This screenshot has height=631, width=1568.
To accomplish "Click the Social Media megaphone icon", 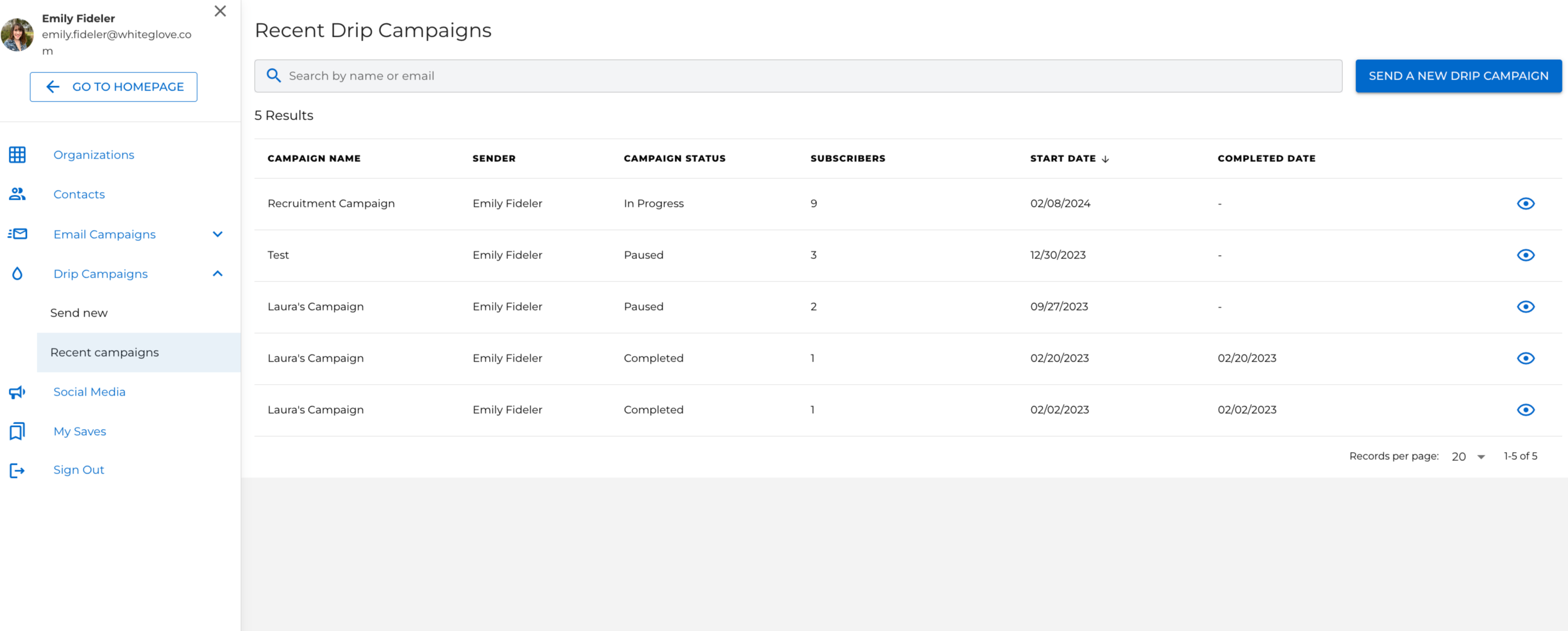I will [x=17, y=392].
